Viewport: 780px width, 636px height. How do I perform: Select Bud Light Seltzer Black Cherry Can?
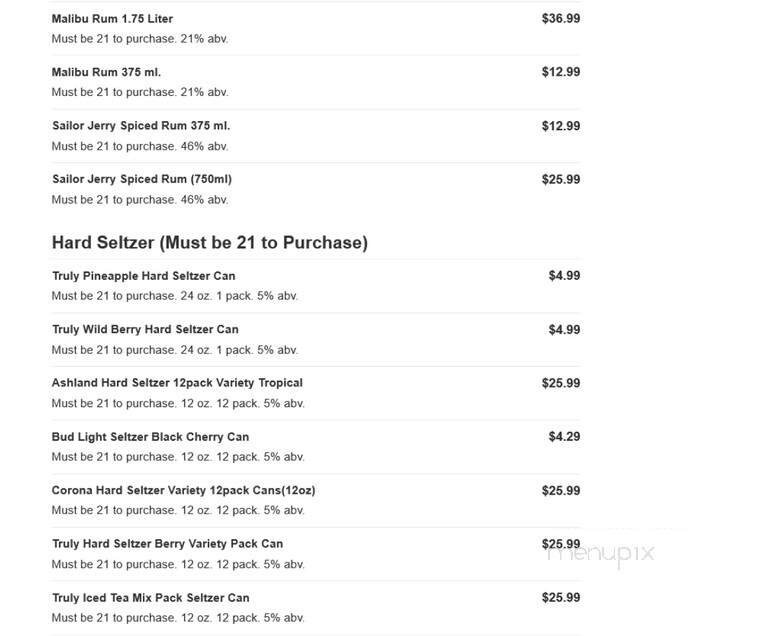[x=150, y=437]
